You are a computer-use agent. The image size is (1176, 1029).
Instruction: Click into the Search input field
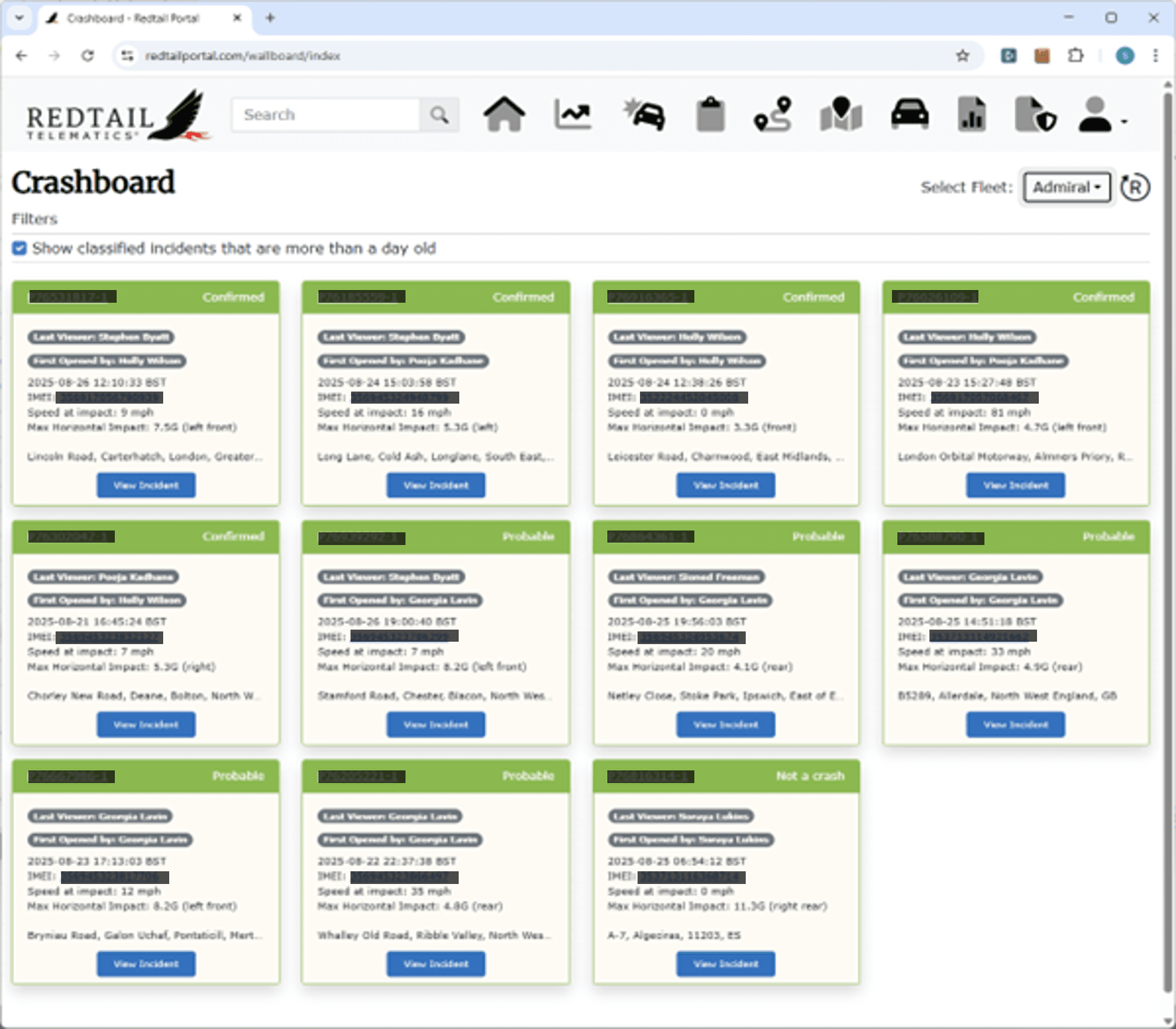326,115
